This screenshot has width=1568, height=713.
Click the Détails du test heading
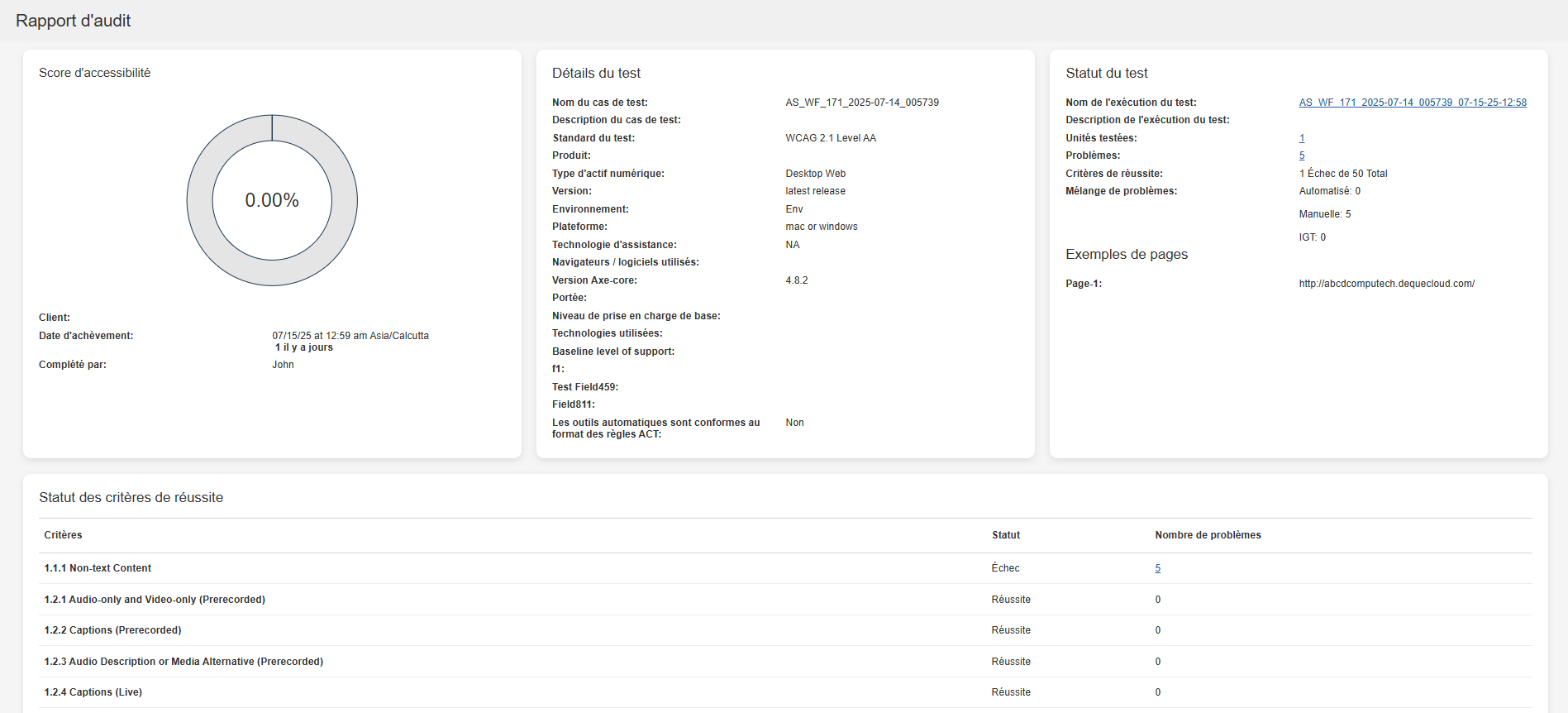[x=596, y=73]
